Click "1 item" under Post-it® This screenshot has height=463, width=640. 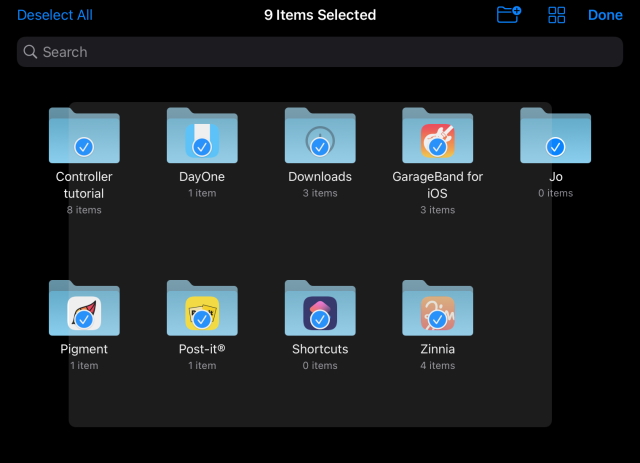(x=202, y=365)
